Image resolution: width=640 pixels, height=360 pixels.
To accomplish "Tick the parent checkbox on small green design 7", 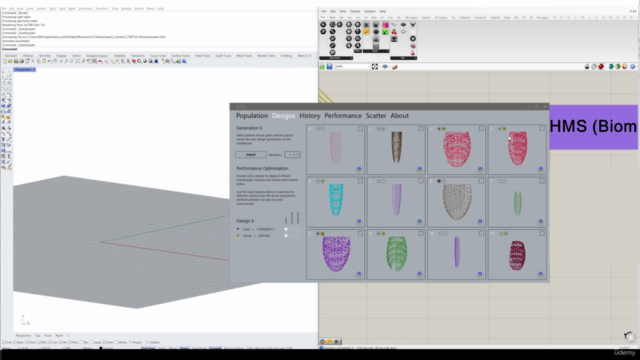I will click(x=542, y=181).
